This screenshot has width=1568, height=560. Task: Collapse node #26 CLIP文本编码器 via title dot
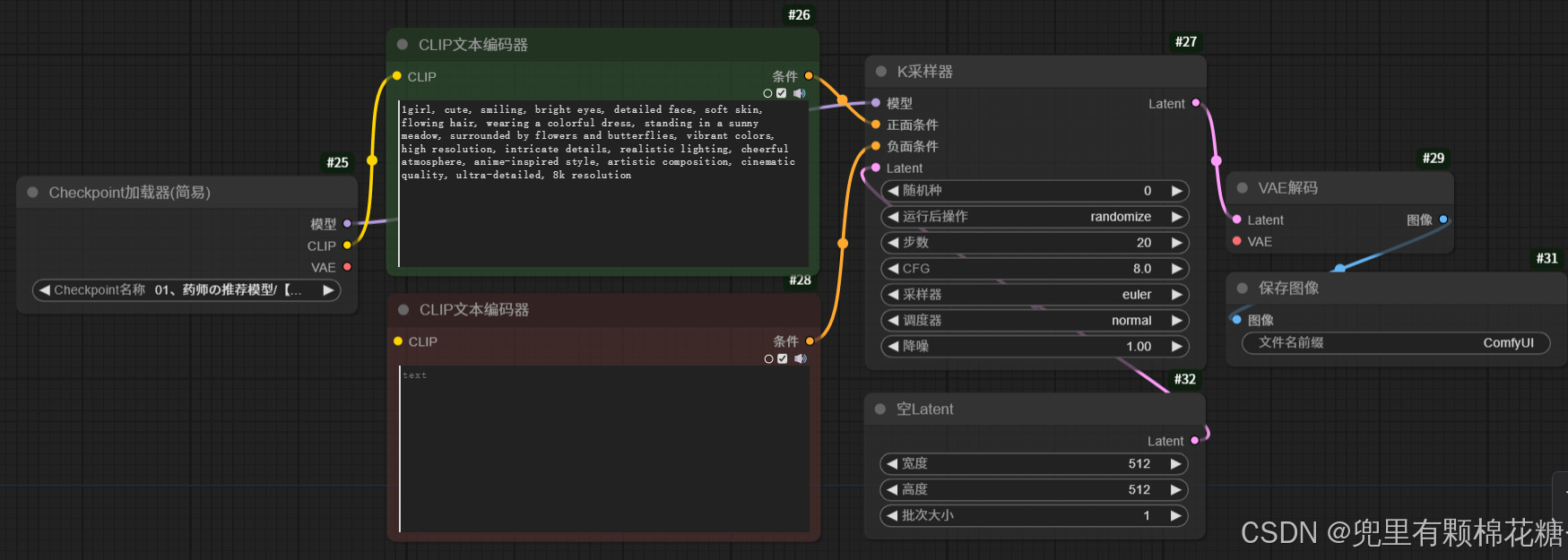(403, 45)
